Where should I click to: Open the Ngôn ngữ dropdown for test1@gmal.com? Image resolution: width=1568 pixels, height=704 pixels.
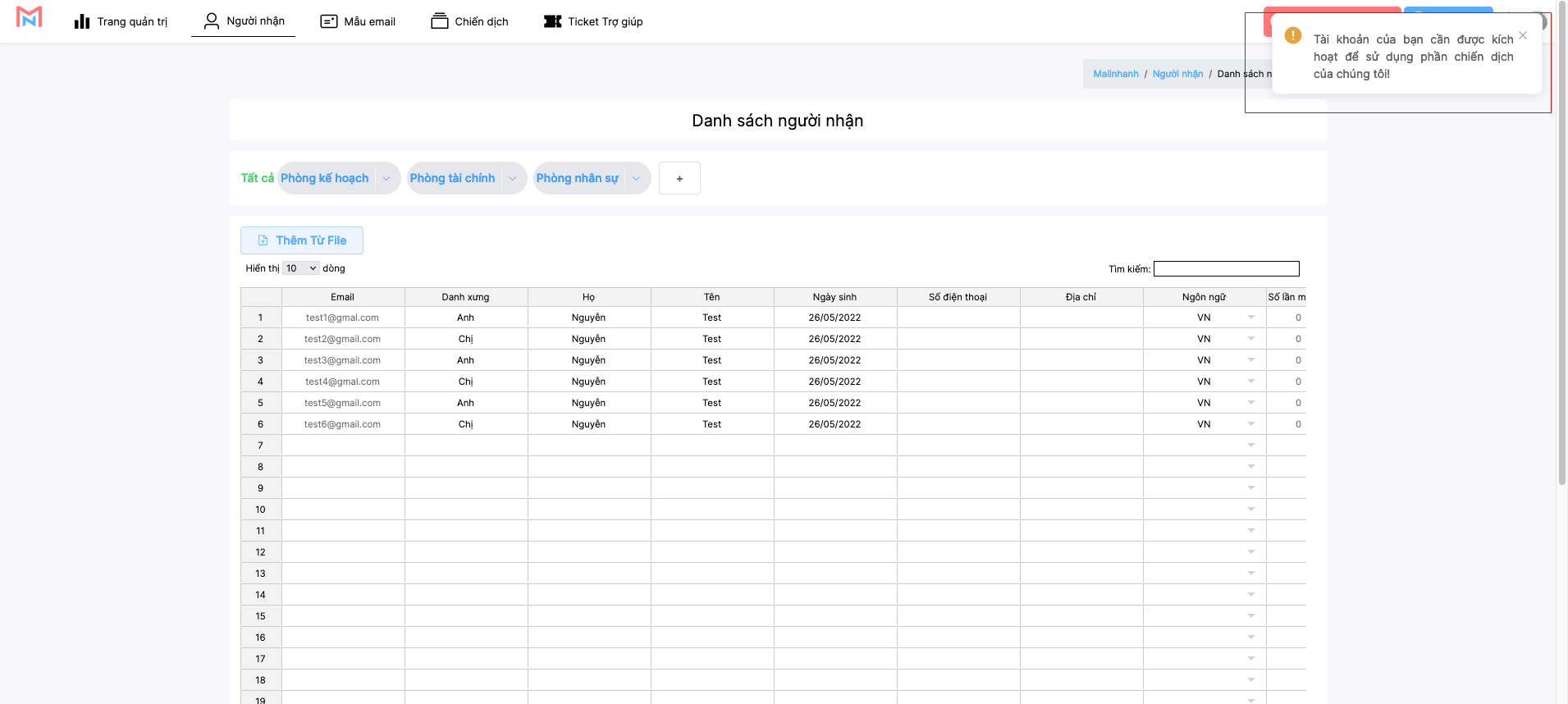click(x=1251, y=318)
